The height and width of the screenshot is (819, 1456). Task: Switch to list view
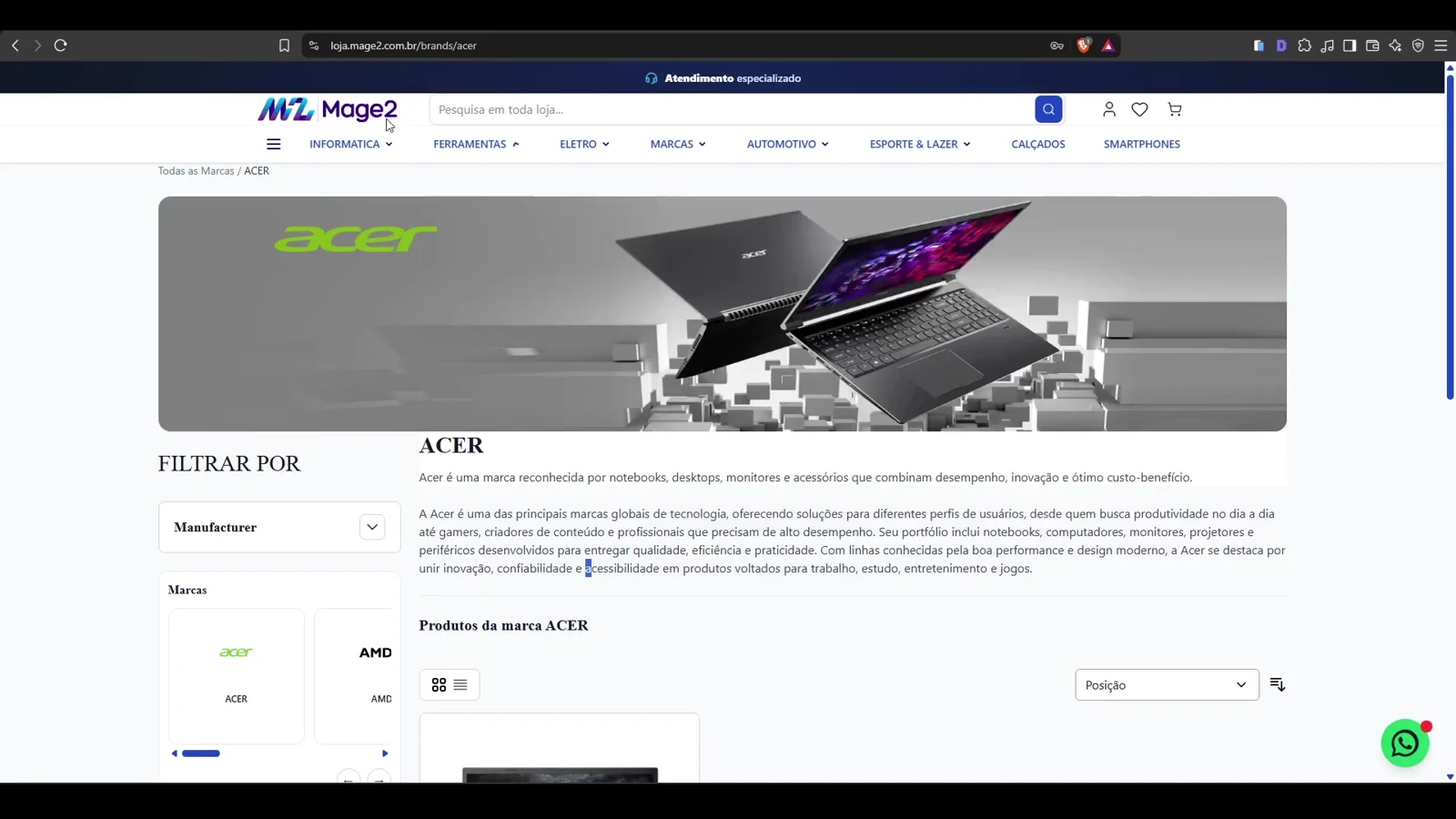click(460, 685)
